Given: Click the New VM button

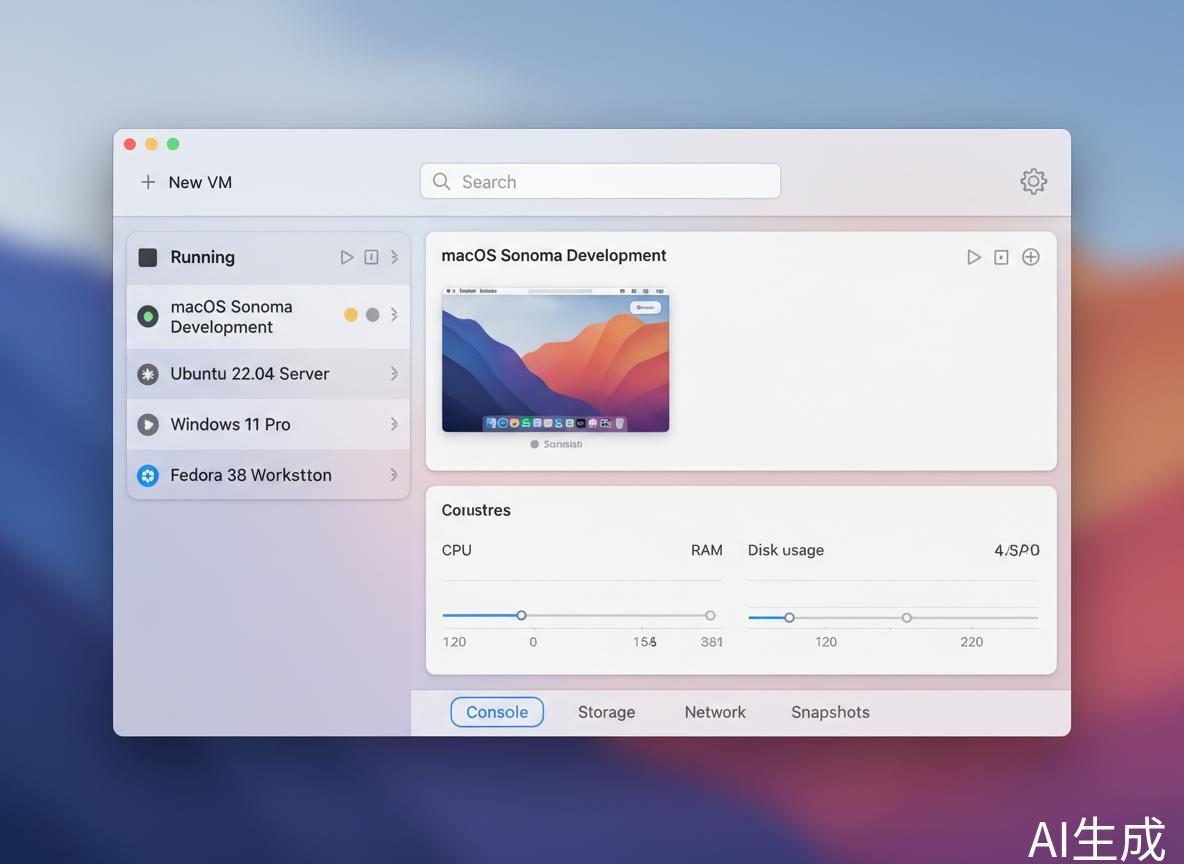Looking at the screenshot, I should [x=187, y=182].
